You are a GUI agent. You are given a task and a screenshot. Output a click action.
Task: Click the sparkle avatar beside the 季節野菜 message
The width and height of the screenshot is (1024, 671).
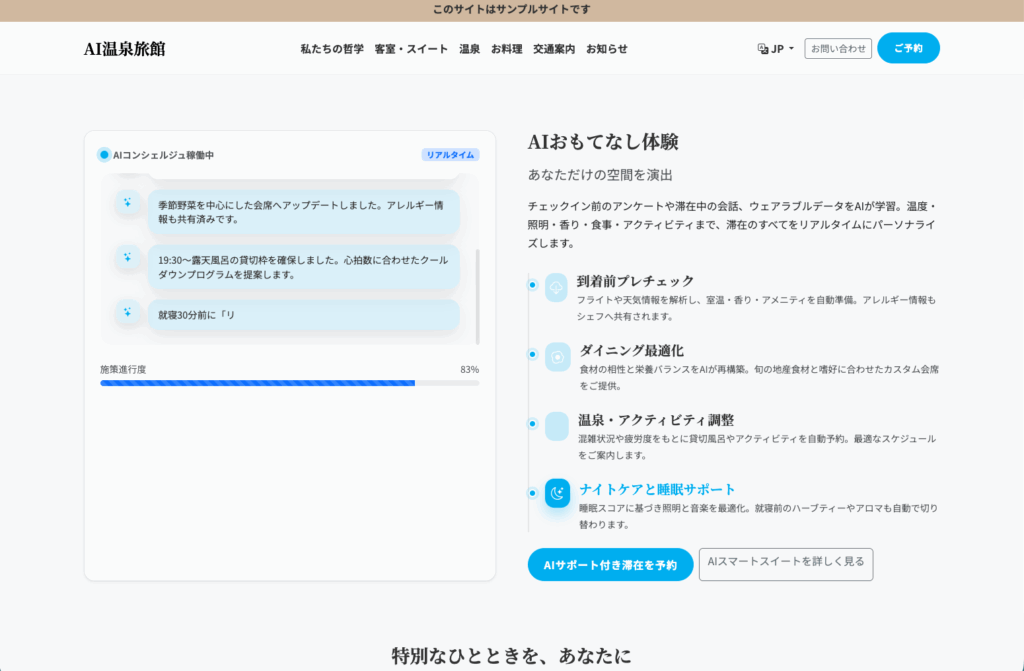(x=128, y=203)
